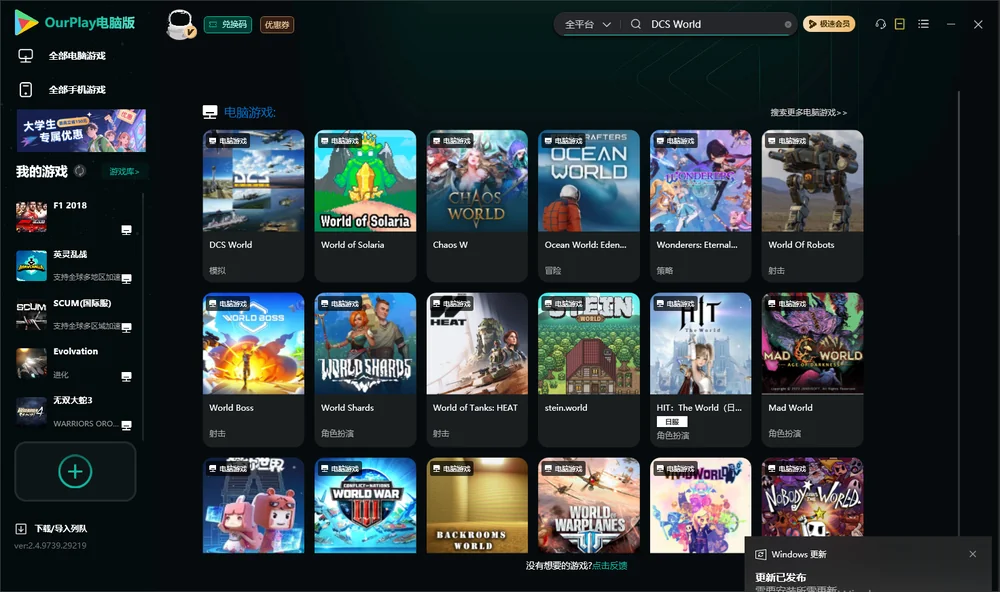Open the 优惠券 coupon button
This screenshot has width=1000, height=592.
[x=277, y=25]
